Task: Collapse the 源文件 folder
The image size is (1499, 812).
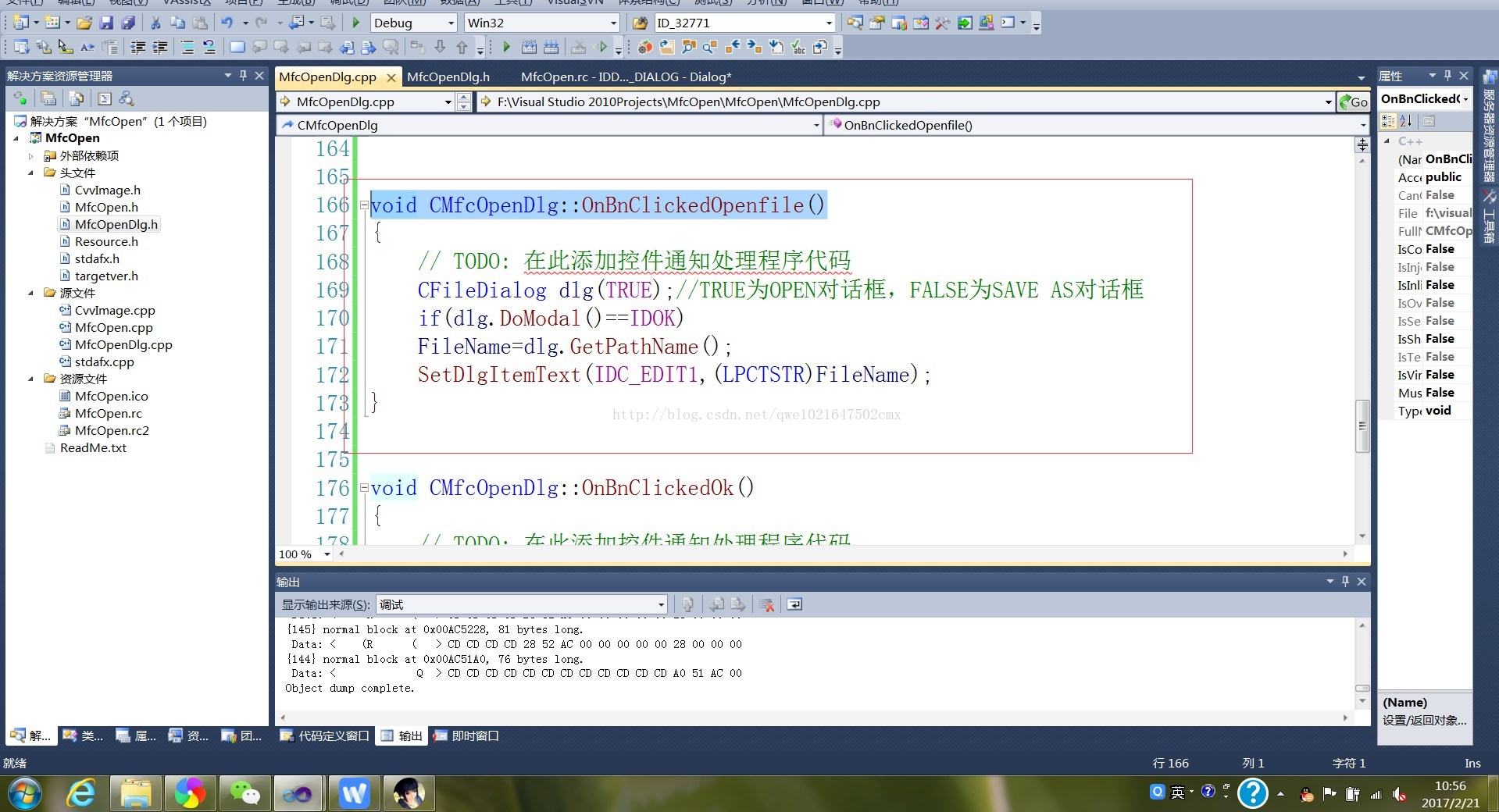Action: click(31, 294)
